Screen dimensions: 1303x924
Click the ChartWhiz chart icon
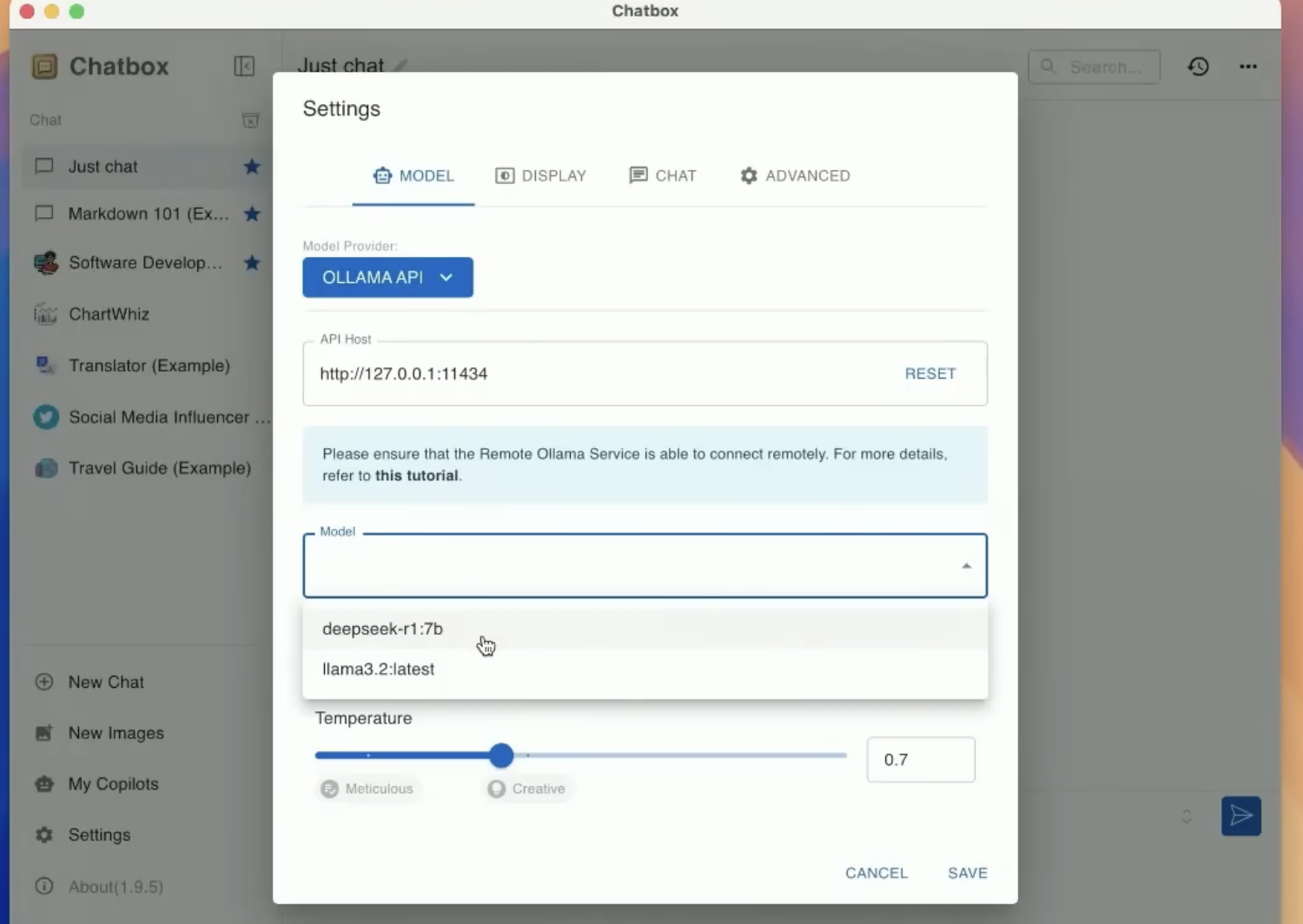pyautogui.click(x=45, y=313)
